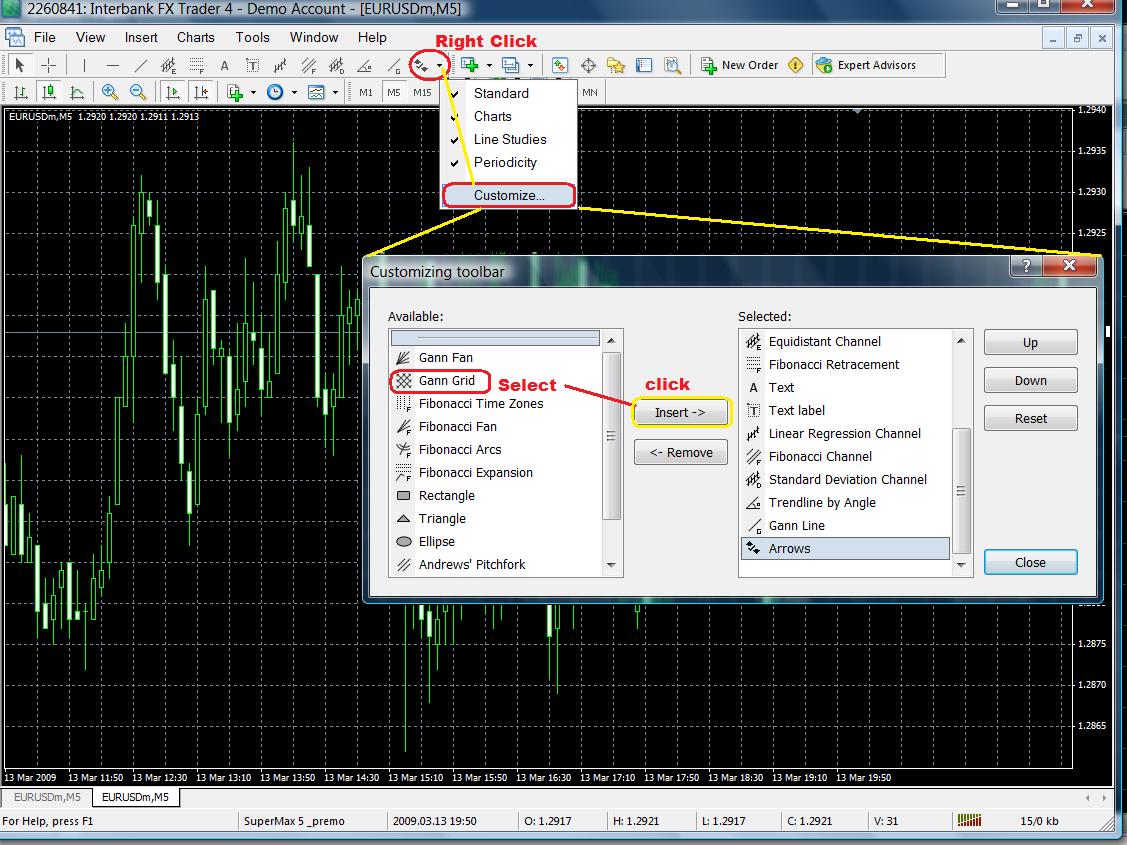Click the Reset button in dialog
Screen dimensions: 1127x845
[1030, 418]
